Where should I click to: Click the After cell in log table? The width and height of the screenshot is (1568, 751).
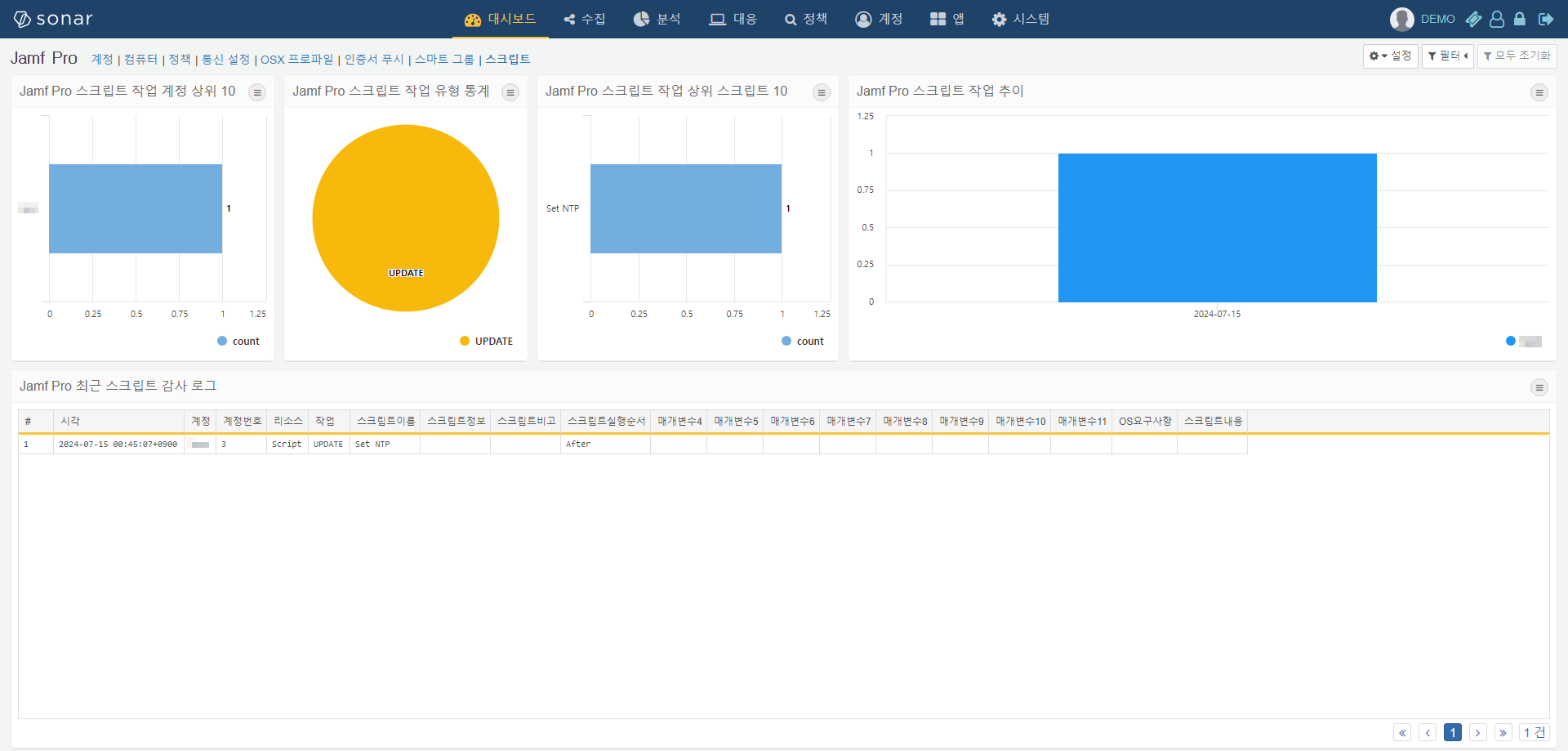[x=606, y=445]
